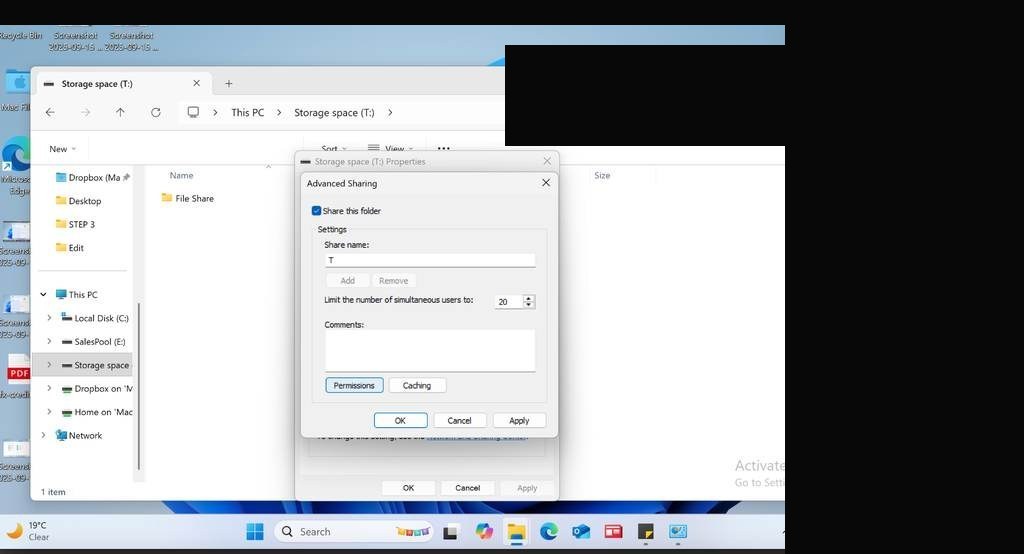The width and height of the screenshot is (1024, 554).
Task: Open Desktop in the navigation pane
Action: (78, 201)
